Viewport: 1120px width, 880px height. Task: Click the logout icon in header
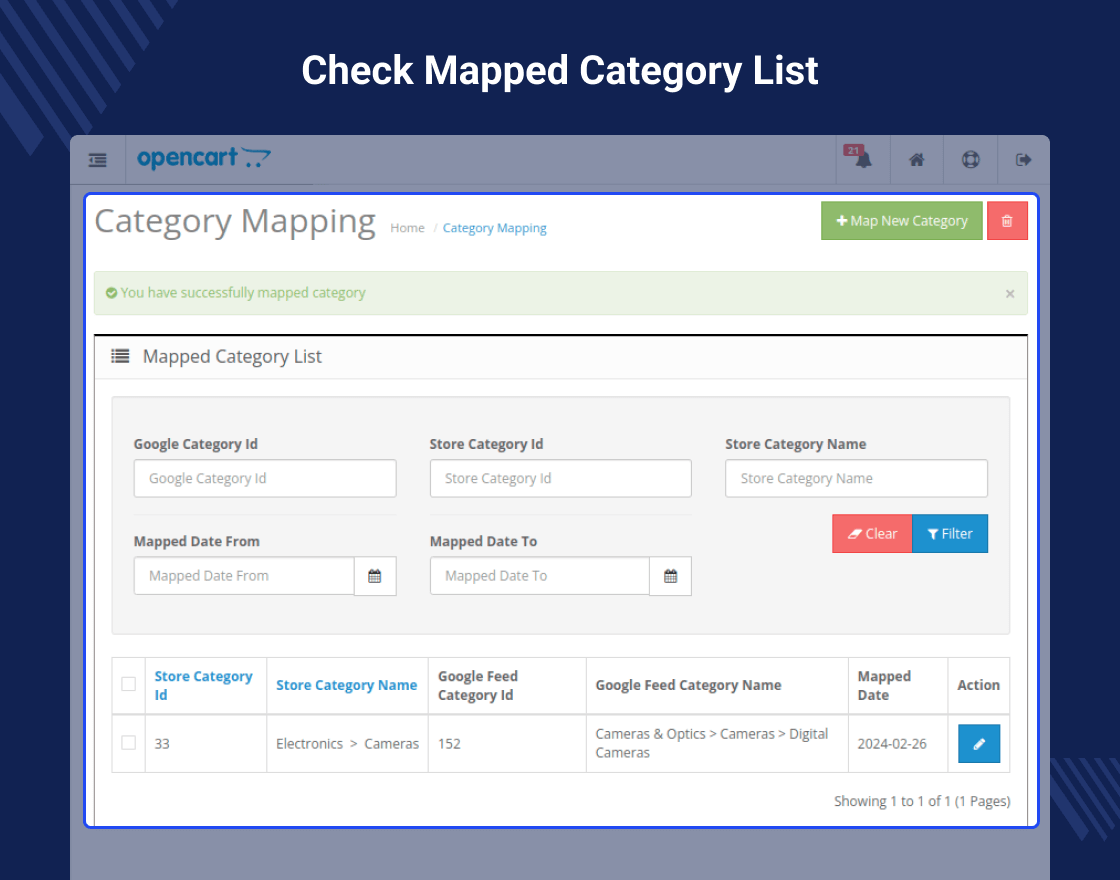(x=1024, y=160)
